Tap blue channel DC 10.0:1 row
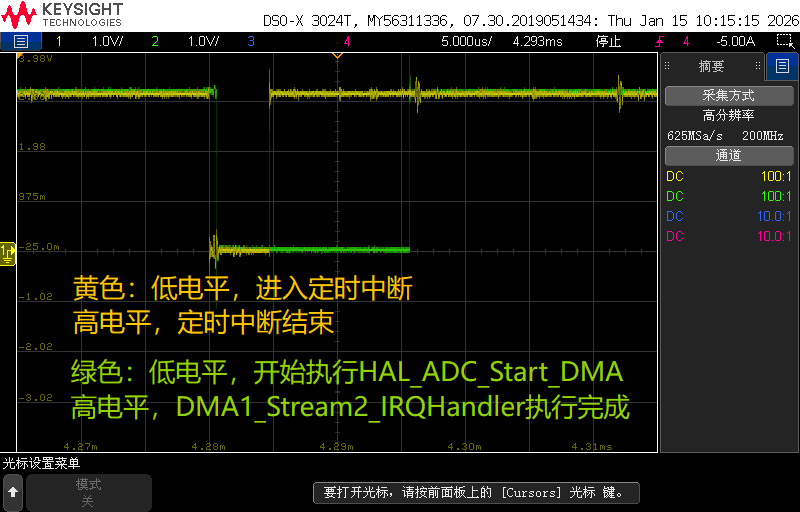800x512 pixels. tap(729, 216)
